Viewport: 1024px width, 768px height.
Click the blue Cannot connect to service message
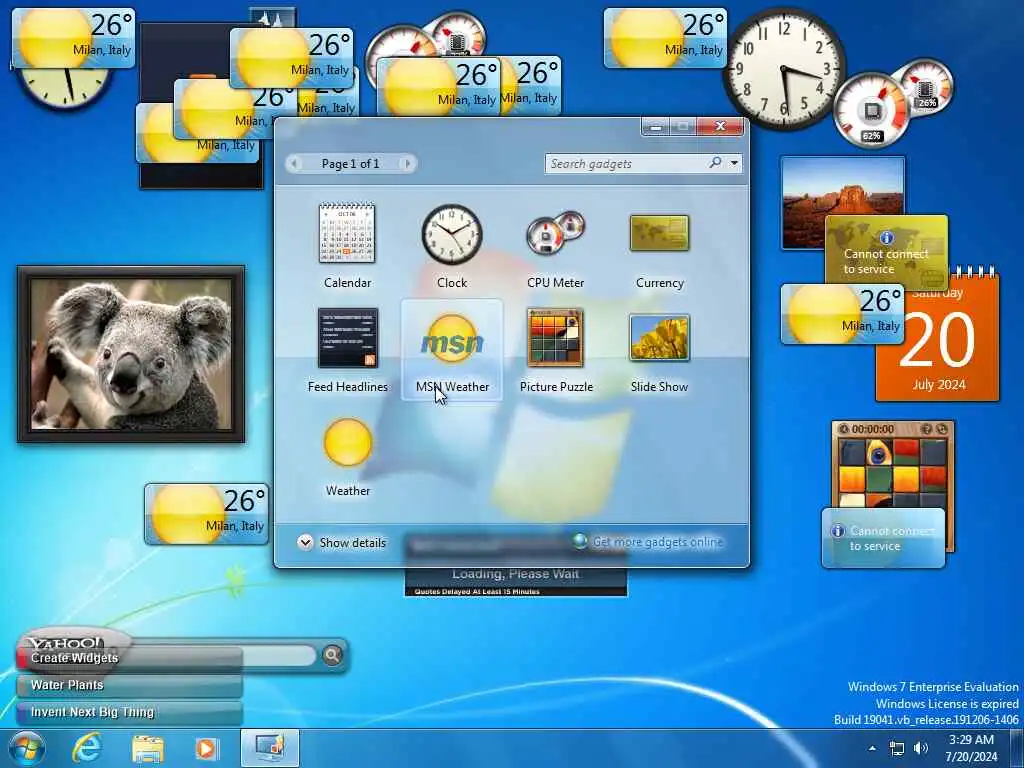[883, 538]
